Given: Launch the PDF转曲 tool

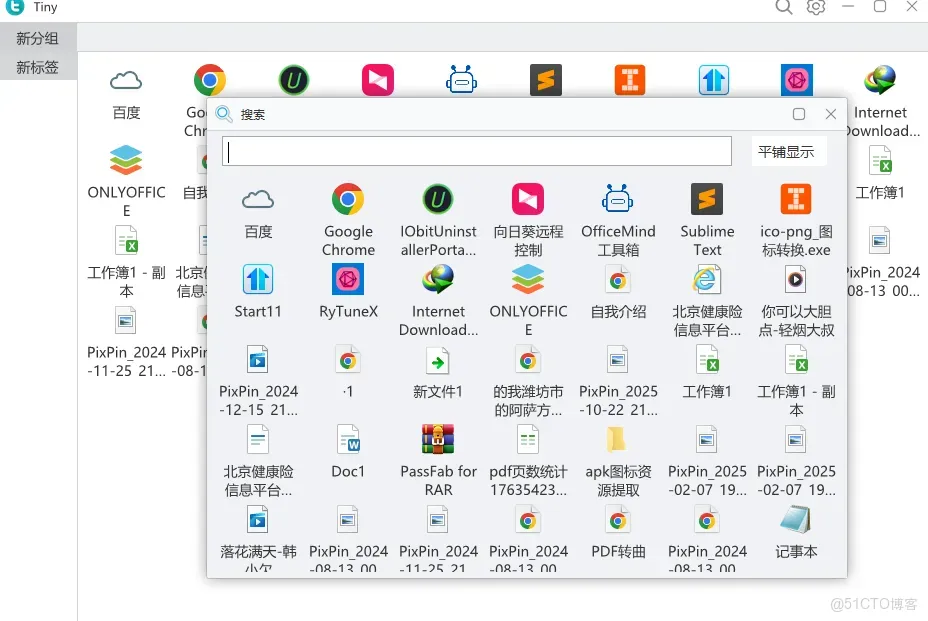Looking at the screenshot, I should coord(618,520).
